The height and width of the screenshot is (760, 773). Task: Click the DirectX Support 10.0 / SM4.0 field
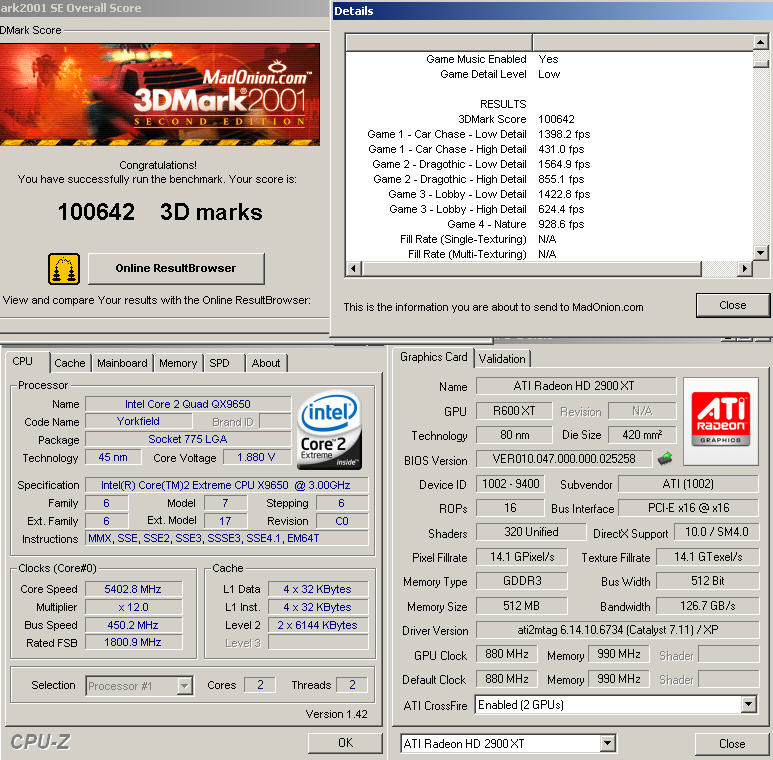716,532
